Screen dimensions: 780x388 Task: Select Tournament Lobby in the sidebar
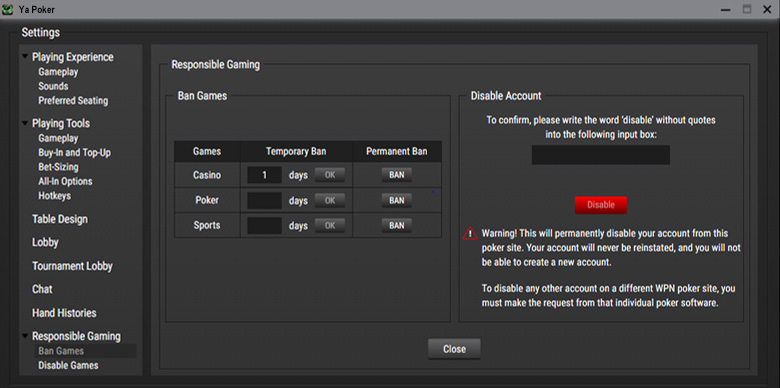pyautogui.click(x=72, y=266)
